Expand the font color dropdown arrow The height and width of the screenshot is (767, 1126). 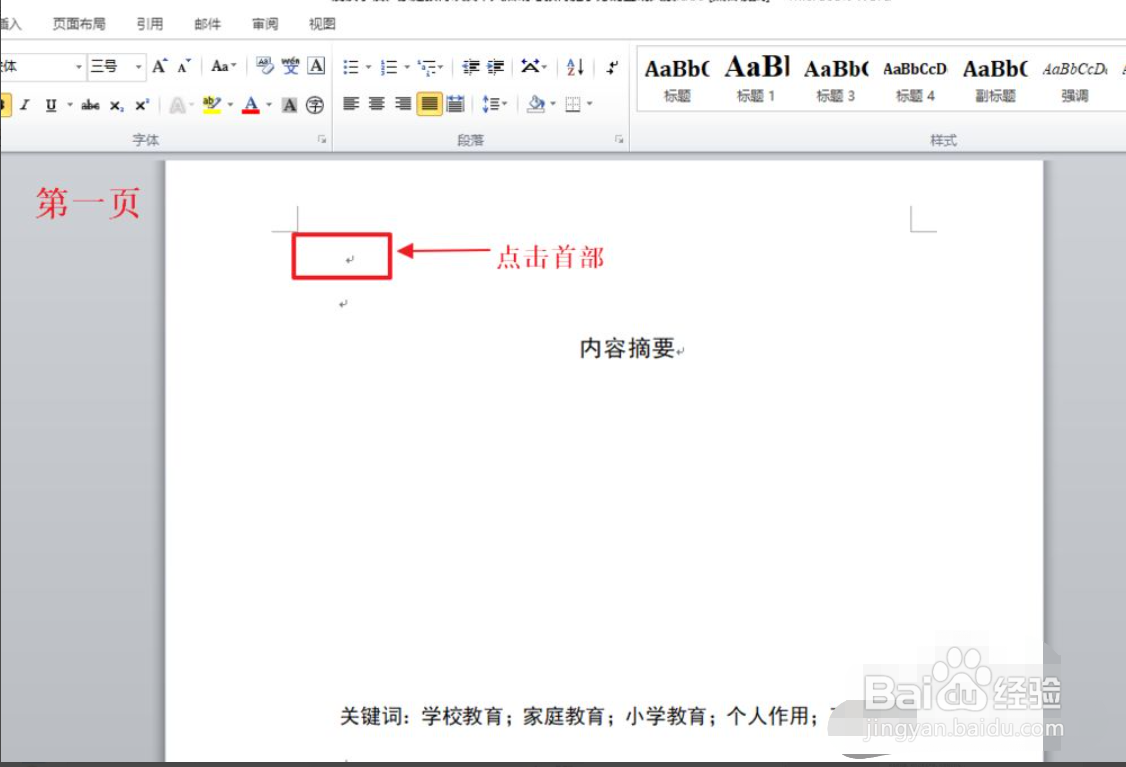[269, 105]
